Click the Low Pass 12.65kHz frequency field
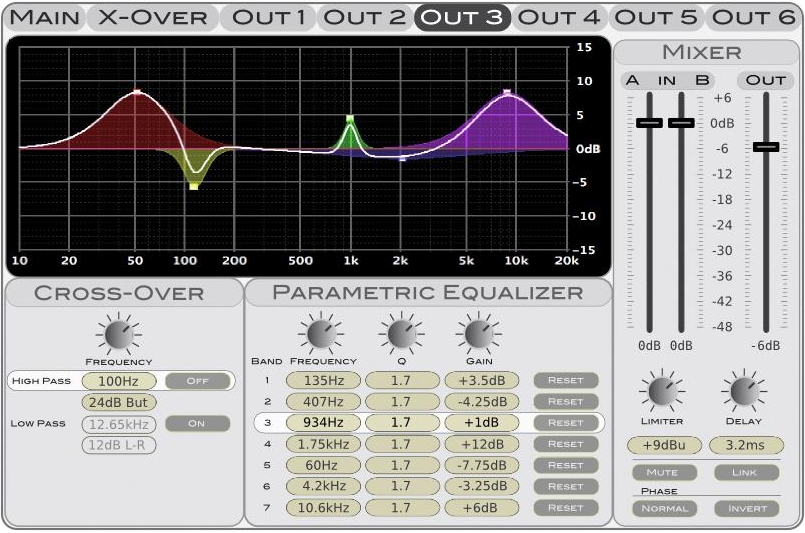Screen dimensions: 805x533 pos(119,424)
